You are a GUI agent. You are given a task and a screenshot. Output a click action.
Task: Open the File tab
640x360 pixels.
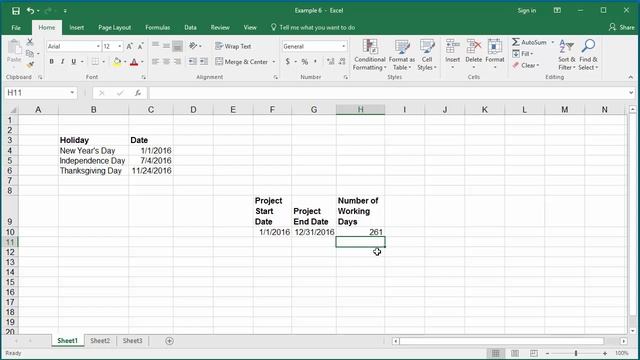click(16, 28)
